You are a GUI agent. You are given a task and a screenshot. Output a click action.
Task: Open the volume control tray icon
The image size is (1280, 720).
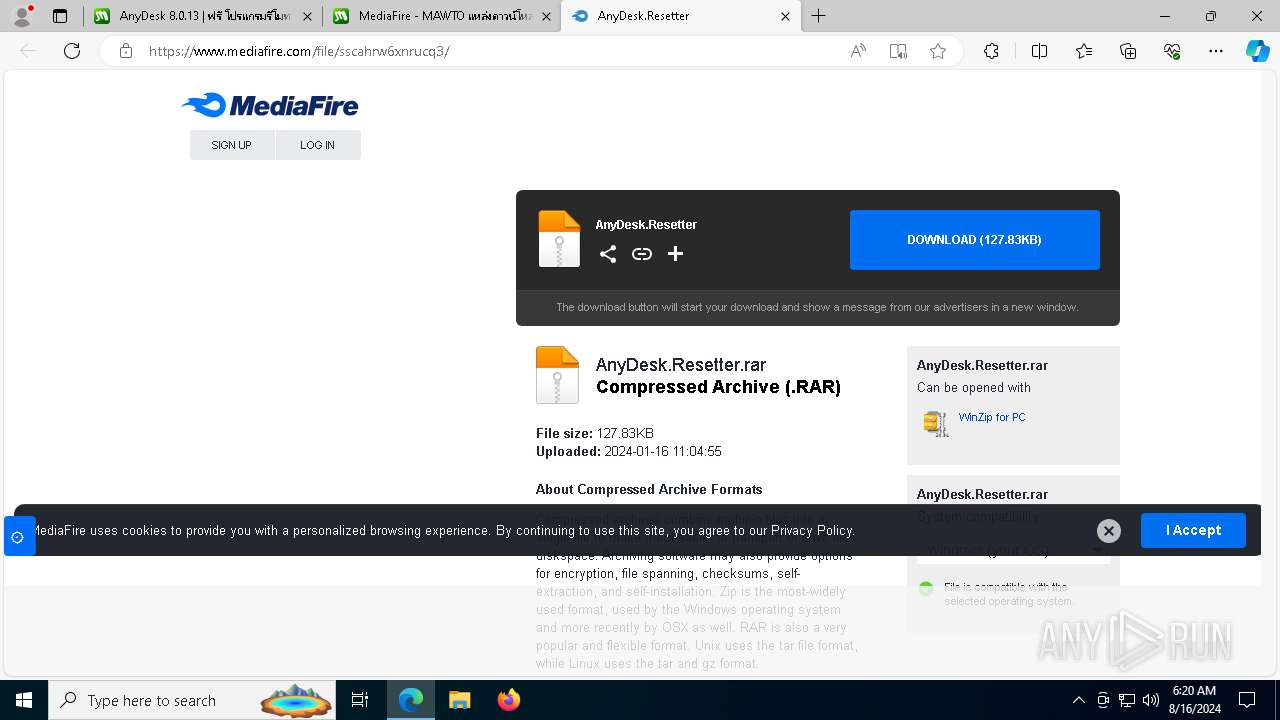pyautogui.click(x=1151, y=700)
